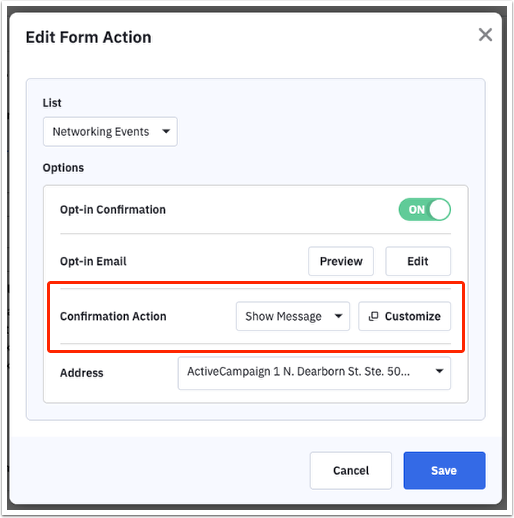Screen dimensions: 514x518
Task: Cancel the form action changes
Action: coord(351,470)
